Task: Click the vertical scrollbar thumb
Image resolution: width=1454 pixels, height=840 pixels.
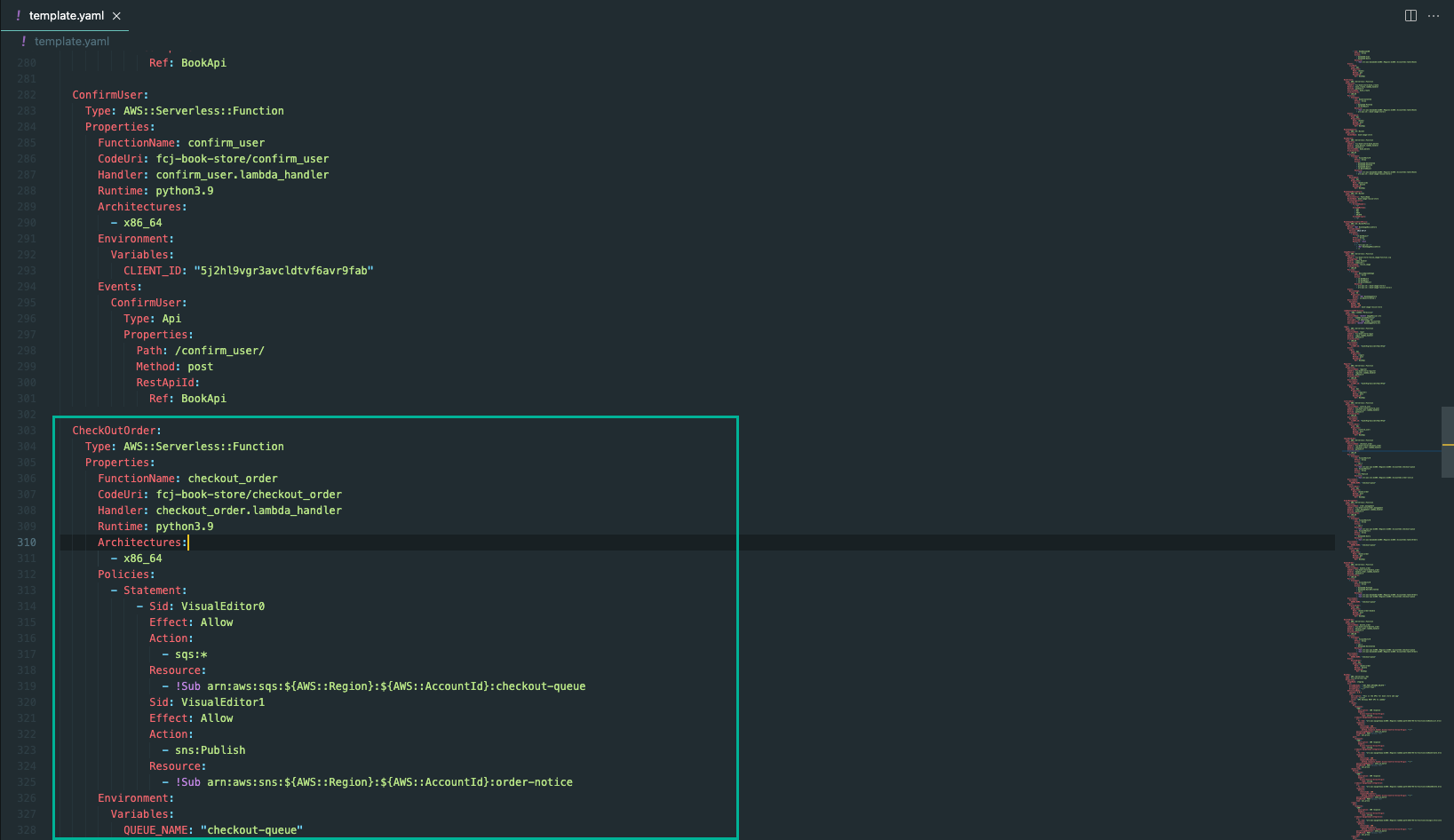Action: (1448, 442)
